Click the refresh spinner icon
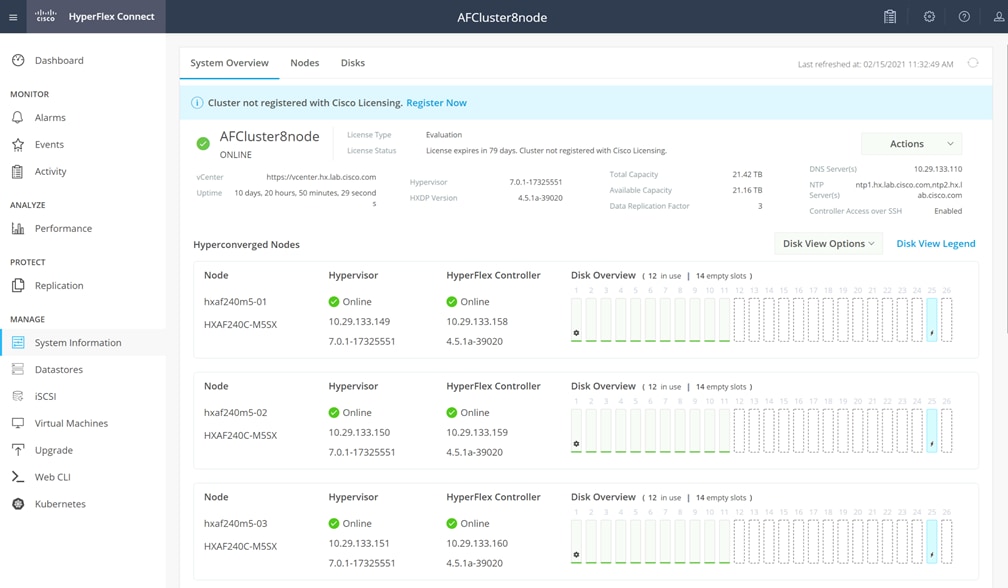The width and height of the screenshot is (1008, 588). tap(973, 63)
